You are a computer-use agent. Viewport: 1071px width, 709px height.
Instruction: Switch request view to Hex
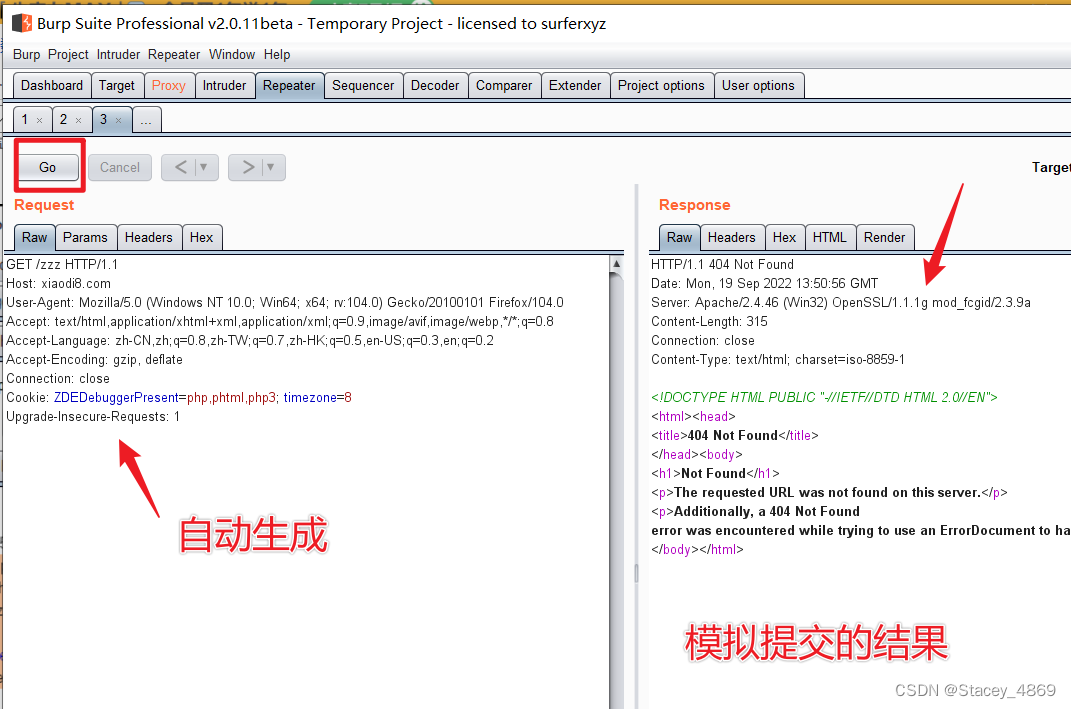point(201,238)
